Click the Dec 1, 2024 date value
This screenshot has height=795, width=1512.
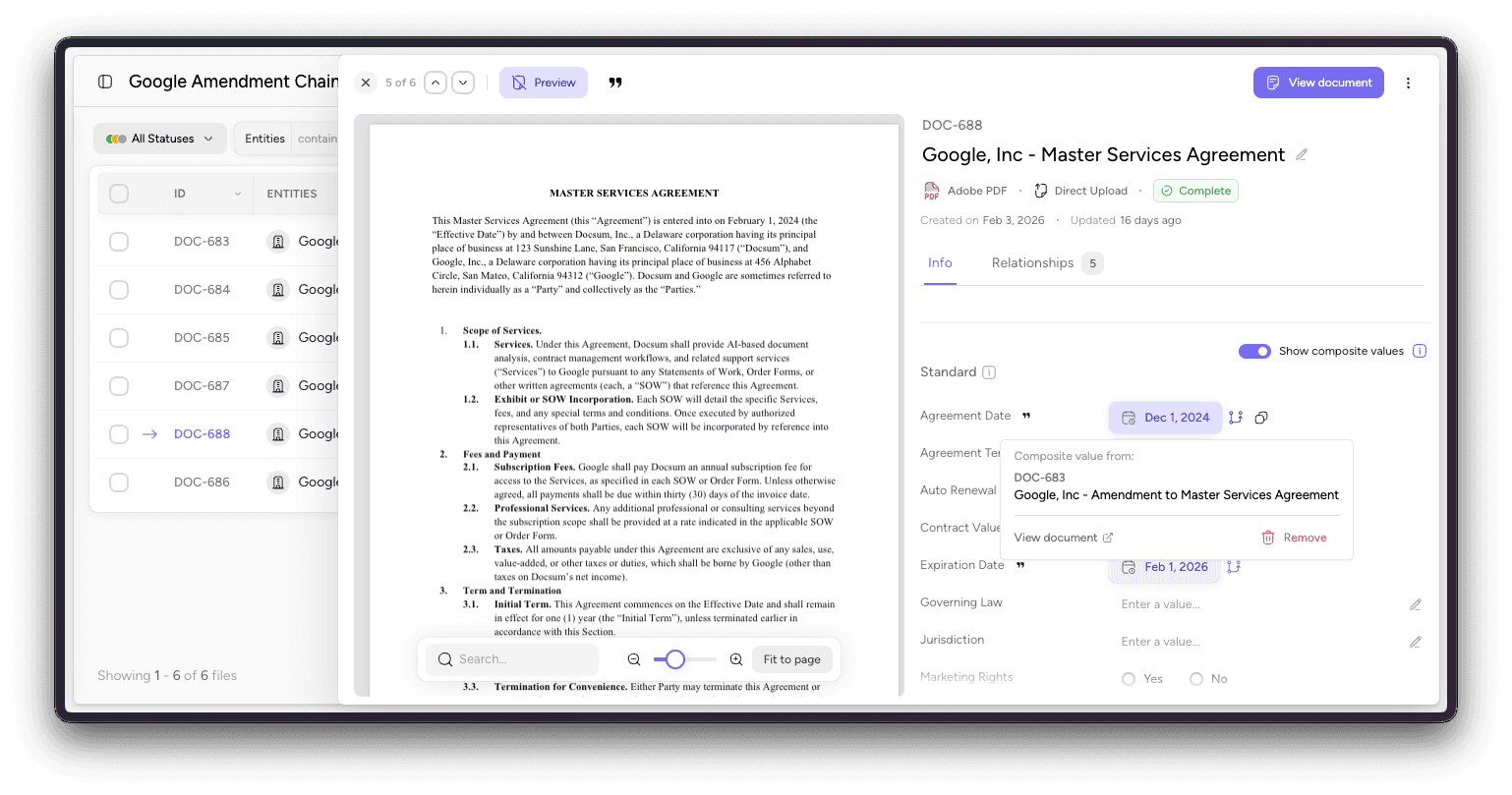tap(1166, 418)
